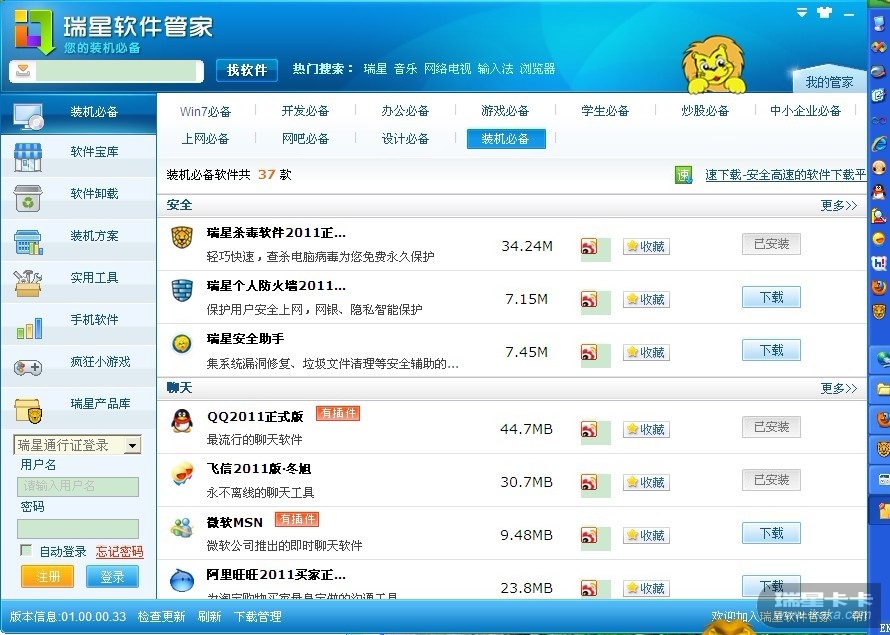
Task: Click the 阿里旺旺2011 app icon
Action: tap(182, 580)
